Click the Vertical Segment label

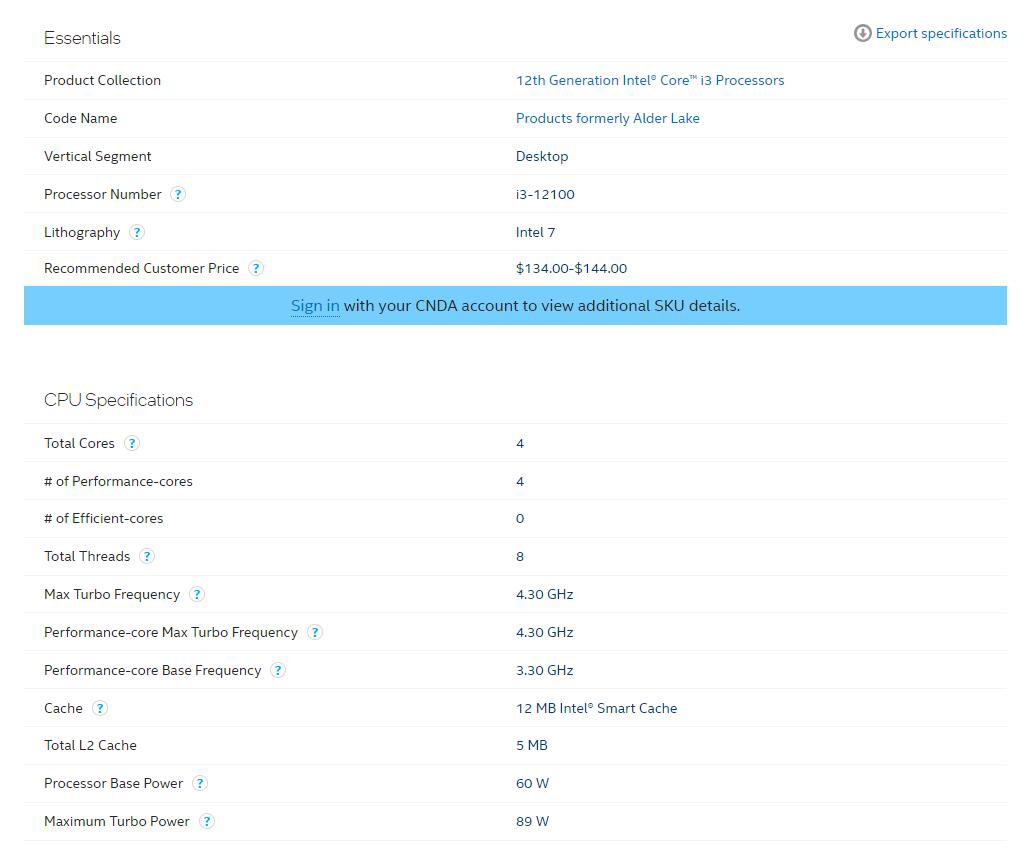click(x=98, y=156)
